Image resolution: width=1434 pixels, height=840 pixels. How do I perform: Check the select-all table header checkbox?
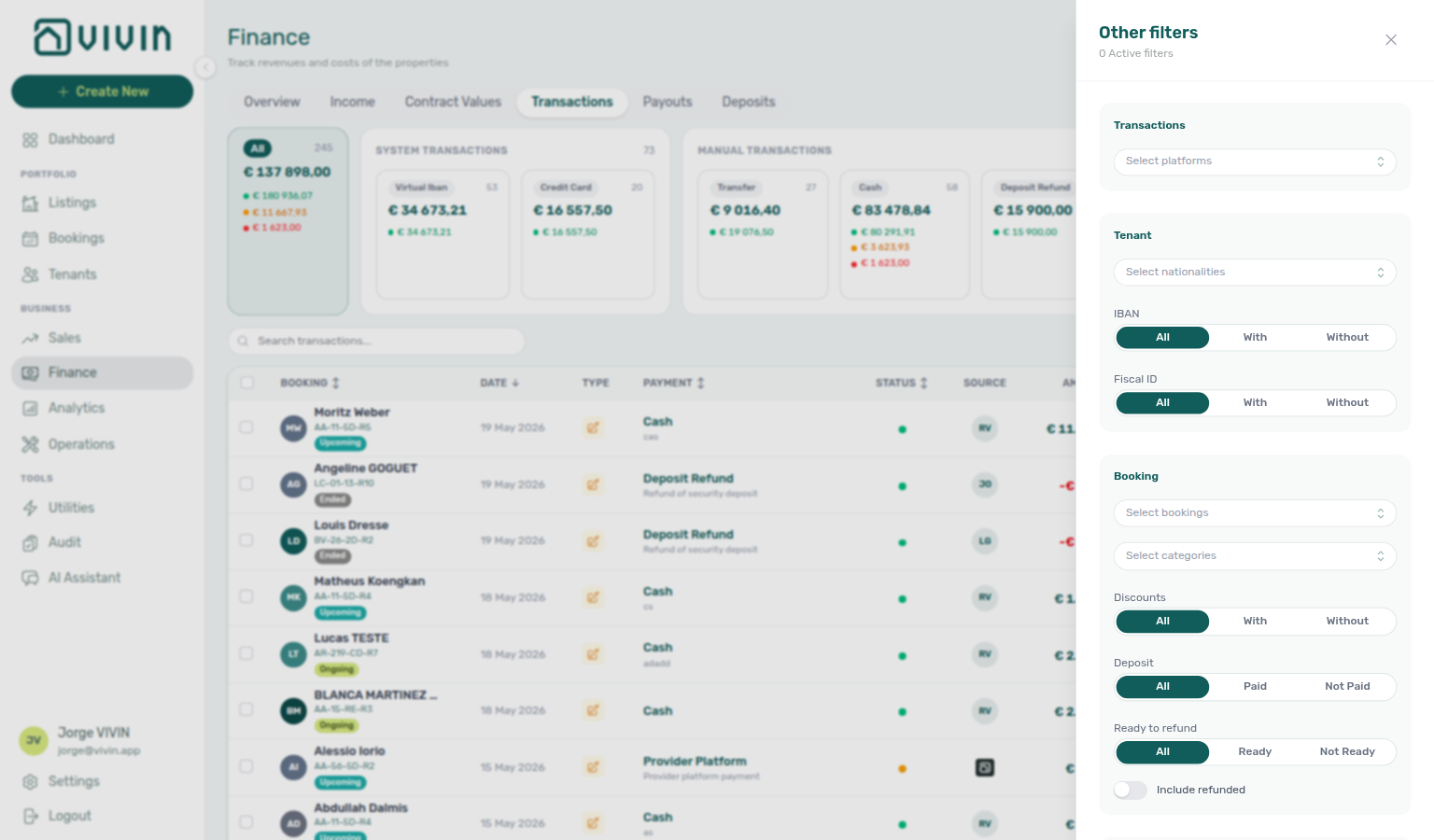coord(246,383)
